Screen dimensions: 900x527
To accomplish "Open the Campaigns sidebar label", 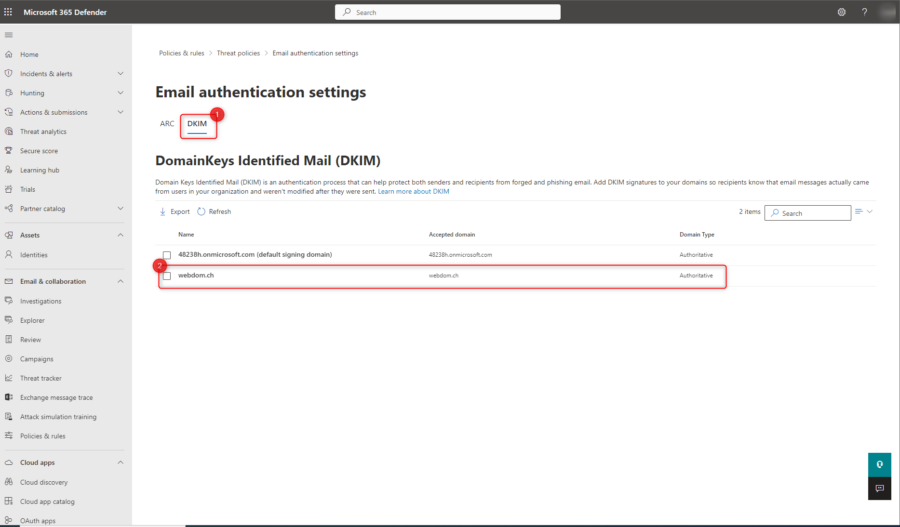I will pos(37,359).
